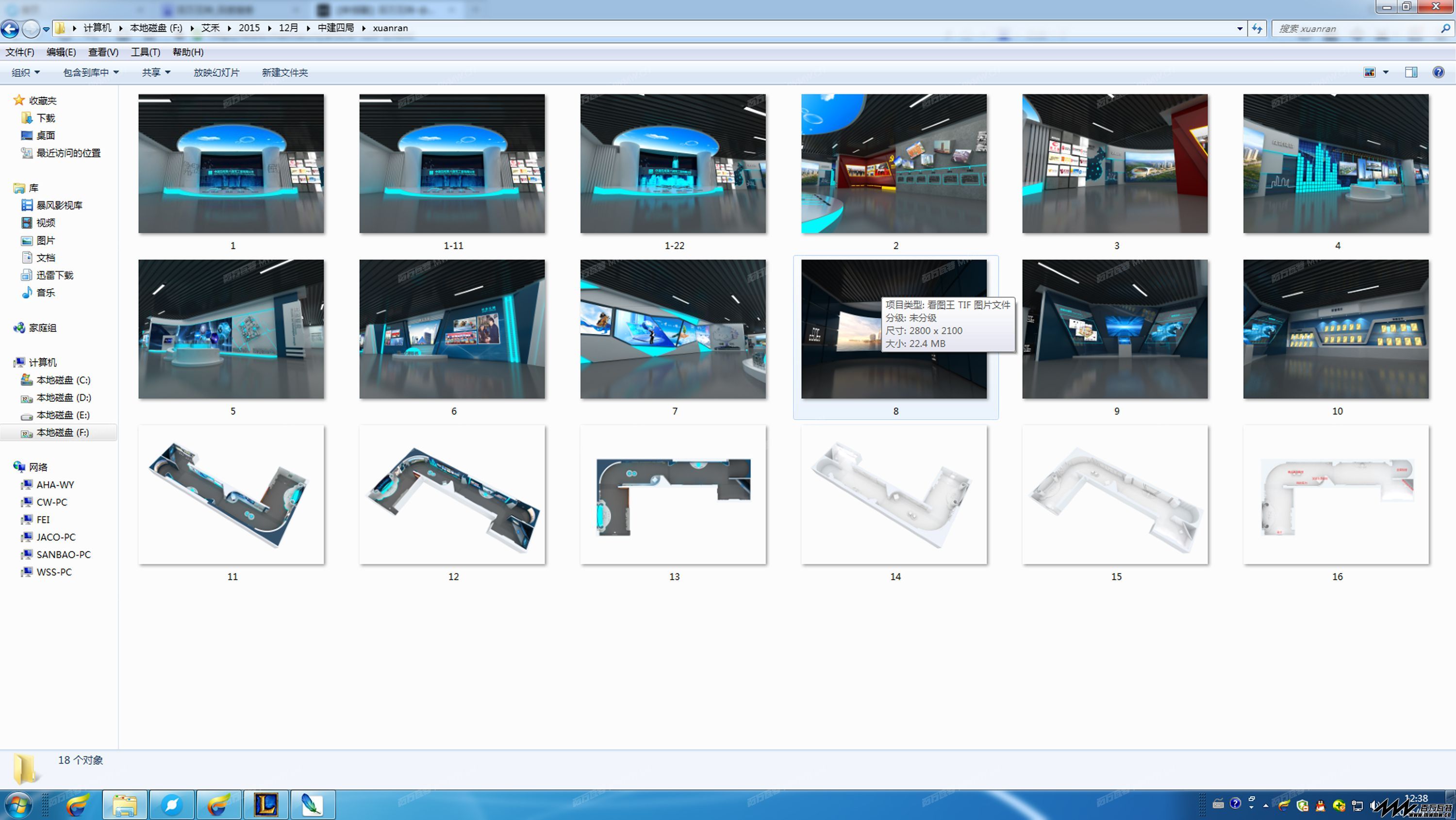
Task: Click the 新建文件夹 button
Action: click(285, 72)
